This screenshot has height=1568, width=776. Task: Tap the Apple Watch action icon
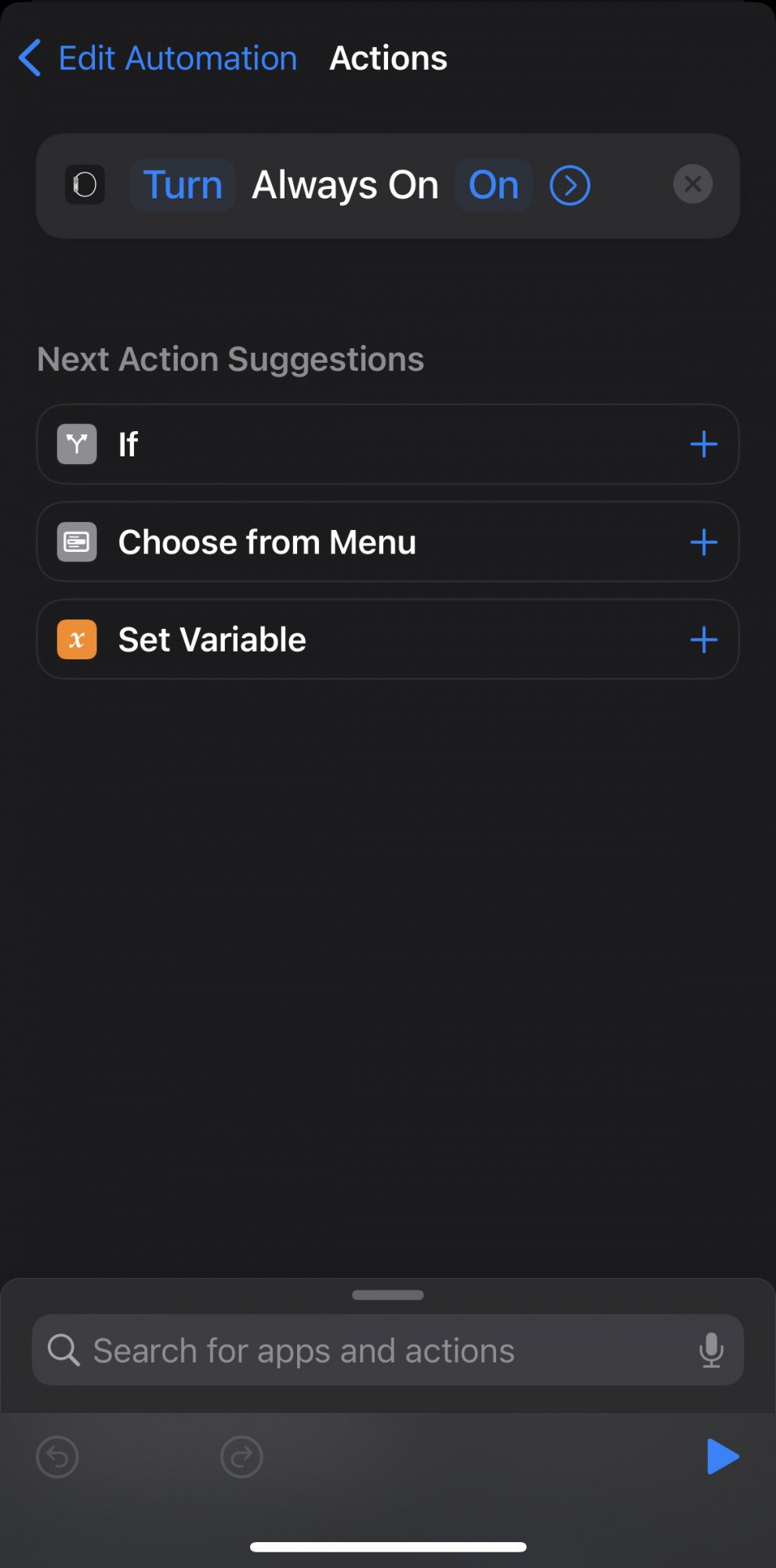pos(85,185)
